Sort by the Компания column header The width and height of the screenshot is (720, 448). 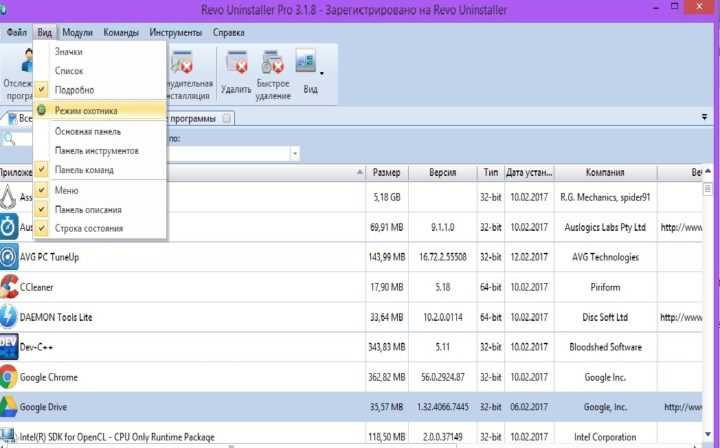(605, 173)
